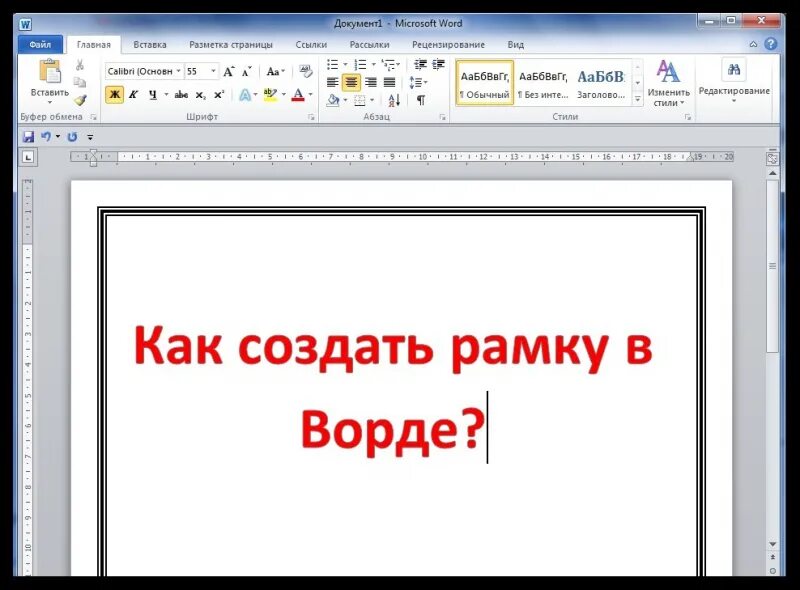Open the Change Case (Аа) dropdown

coord(276,71)
